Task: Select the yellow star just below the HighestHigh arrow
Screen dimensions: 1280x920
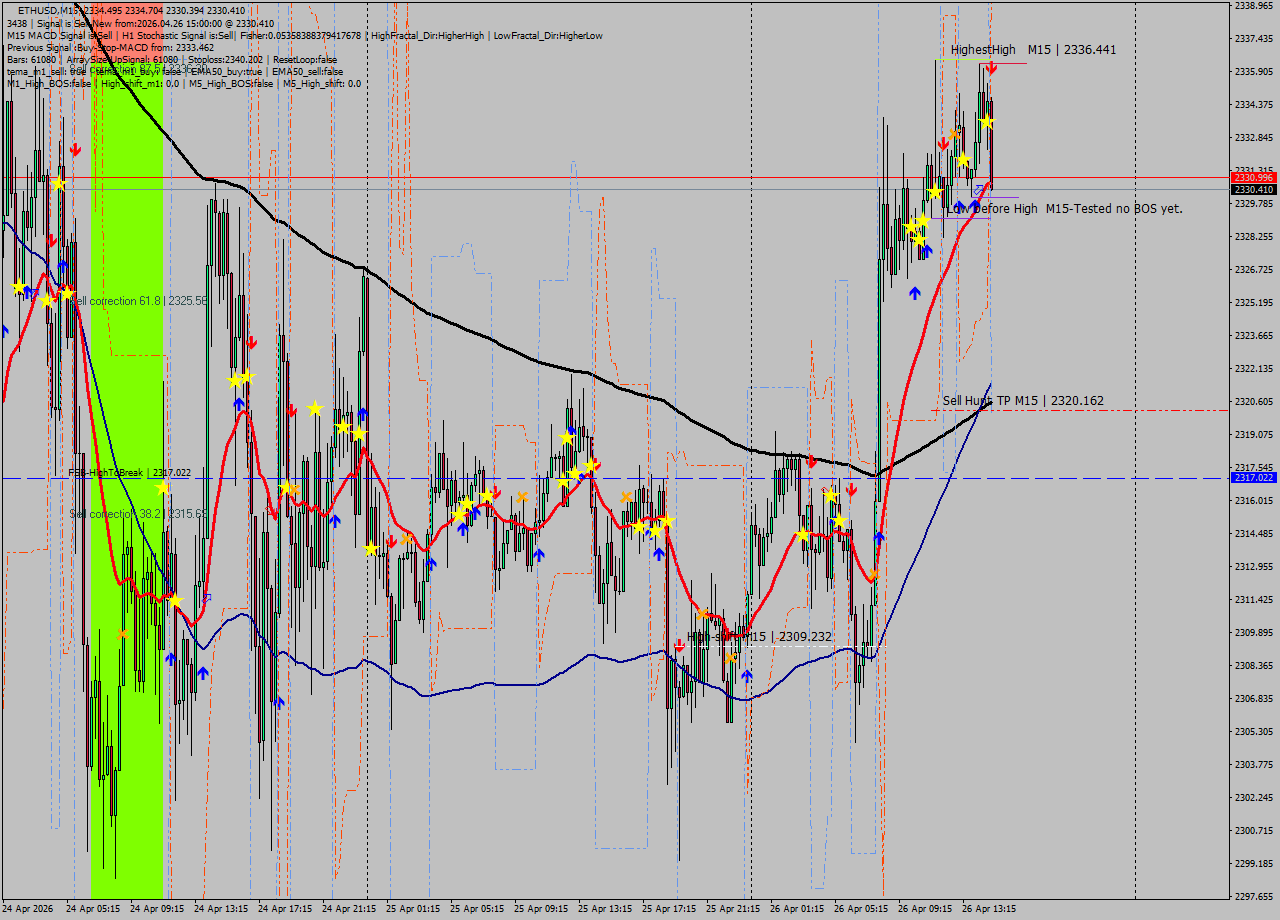Action: pos(987,122)
